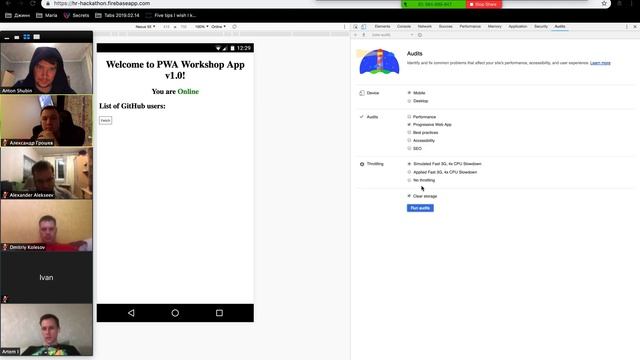Switch to the Elements tab
Viewport: 640px width, 360px height.
382,27
